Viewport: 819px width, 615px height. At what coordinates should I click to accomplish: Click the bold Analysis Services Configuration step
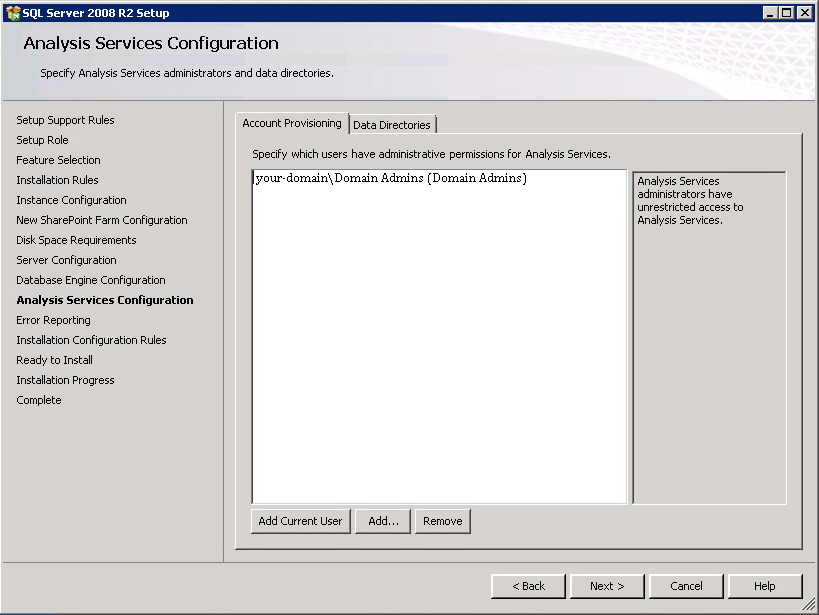105,300
